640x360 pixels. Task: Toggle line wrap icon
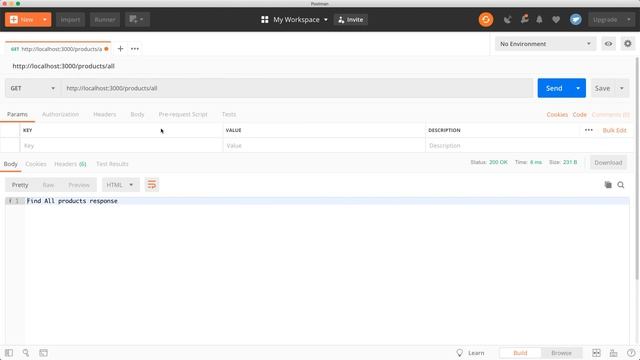[x=151, y=185]
